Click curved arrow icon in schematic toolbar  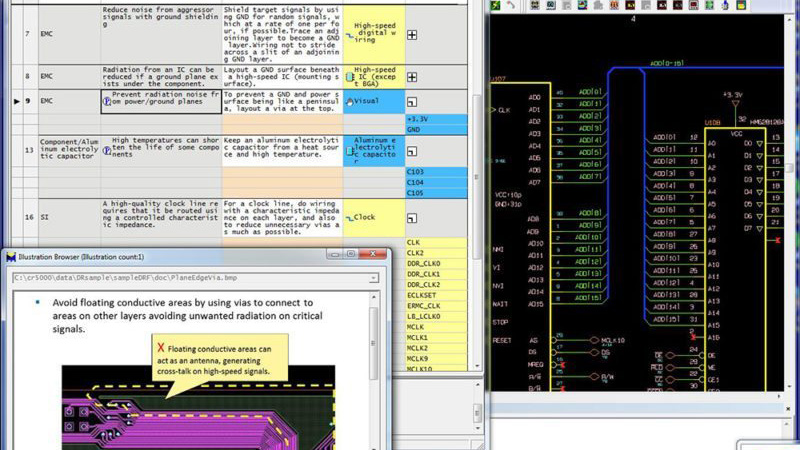tap(513, 6)
